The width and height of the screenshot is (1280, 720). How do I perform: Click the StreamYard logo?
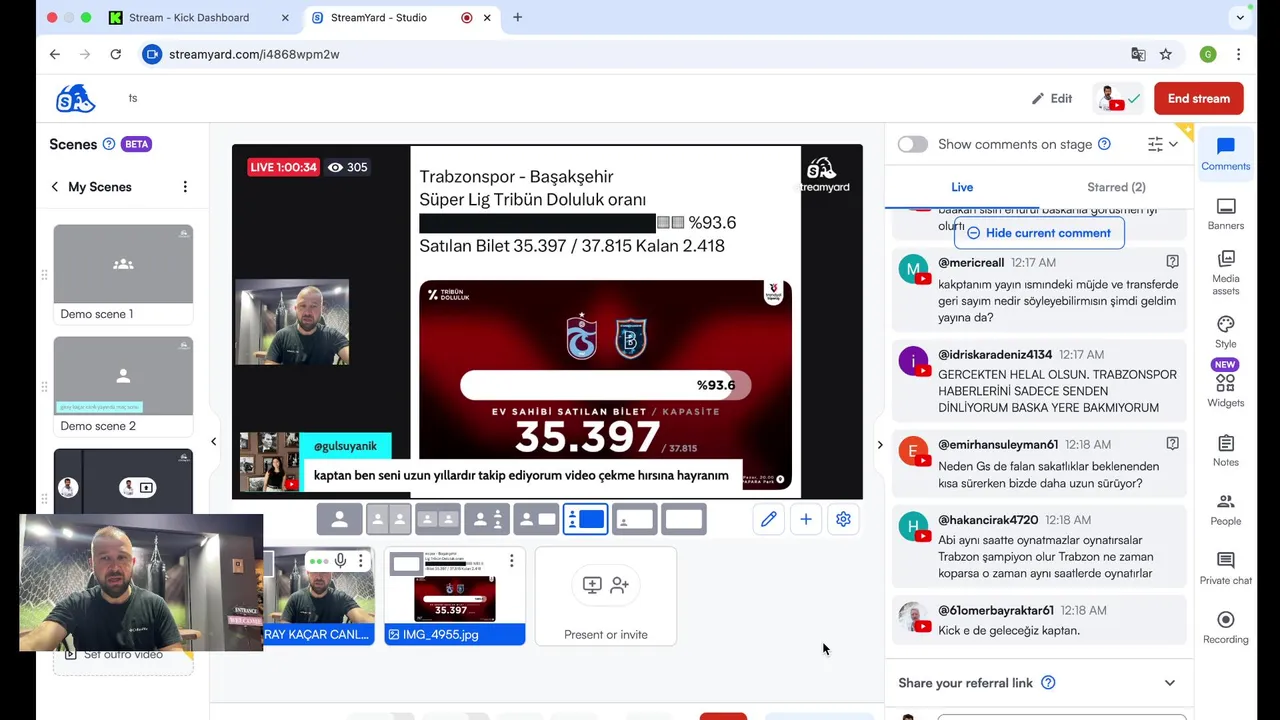click(x=76, y=98)
